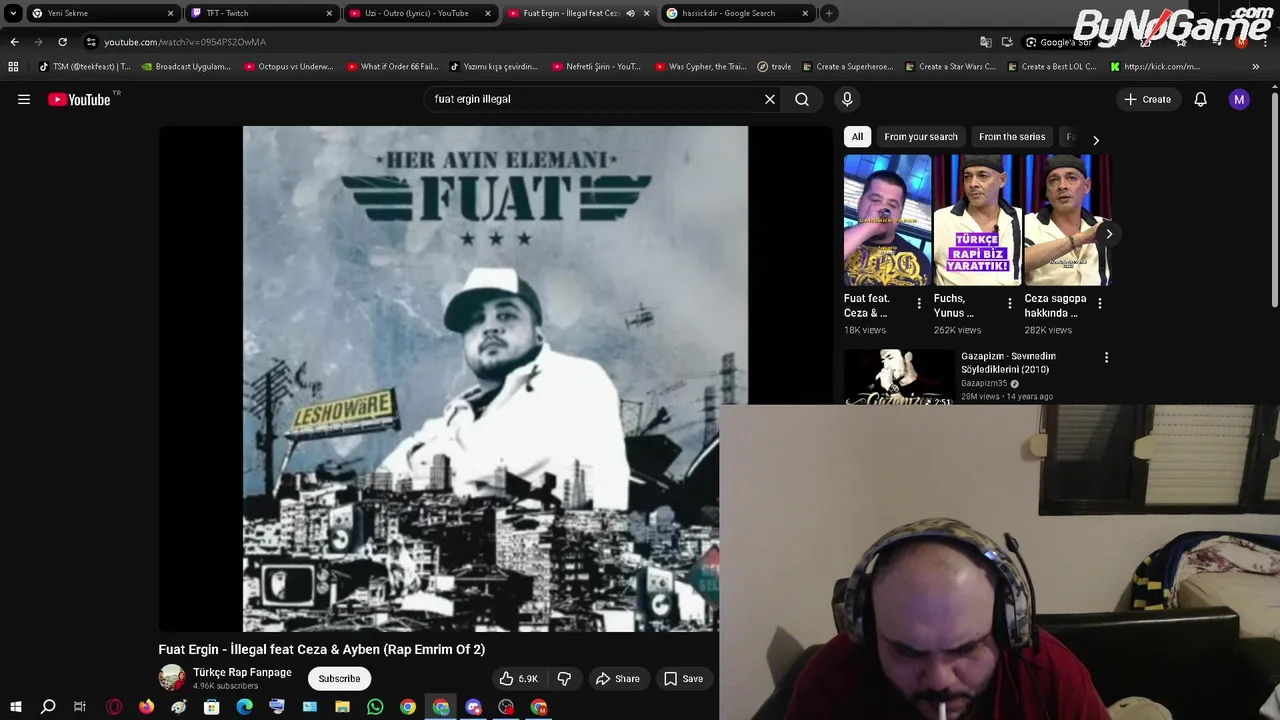
Task: Open the Windows Start menu
Action: pos(15,707)
